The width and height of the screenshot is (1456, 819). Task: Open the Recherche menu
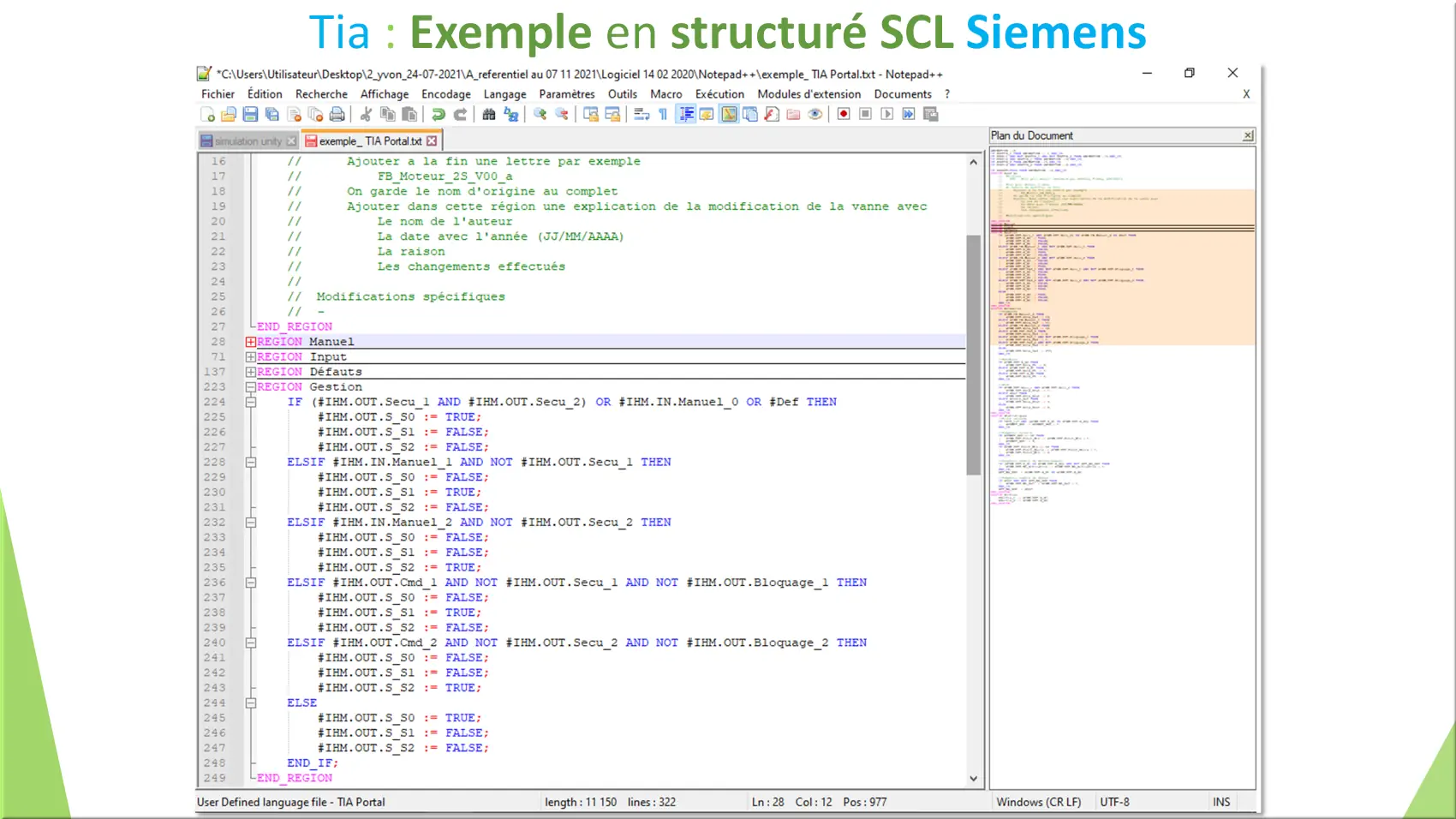(321, 94)
